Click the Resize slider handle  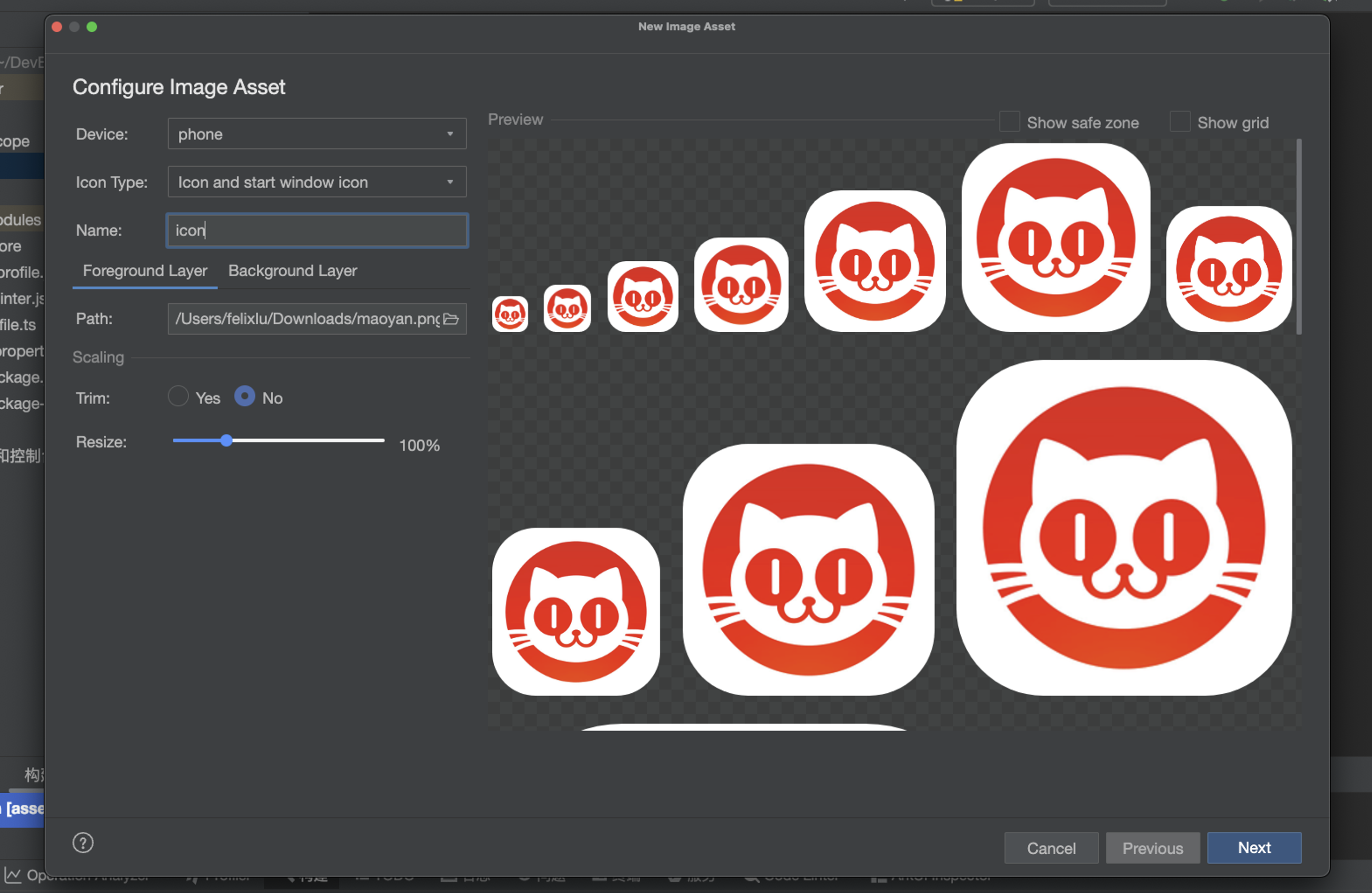tap(227, 441)
